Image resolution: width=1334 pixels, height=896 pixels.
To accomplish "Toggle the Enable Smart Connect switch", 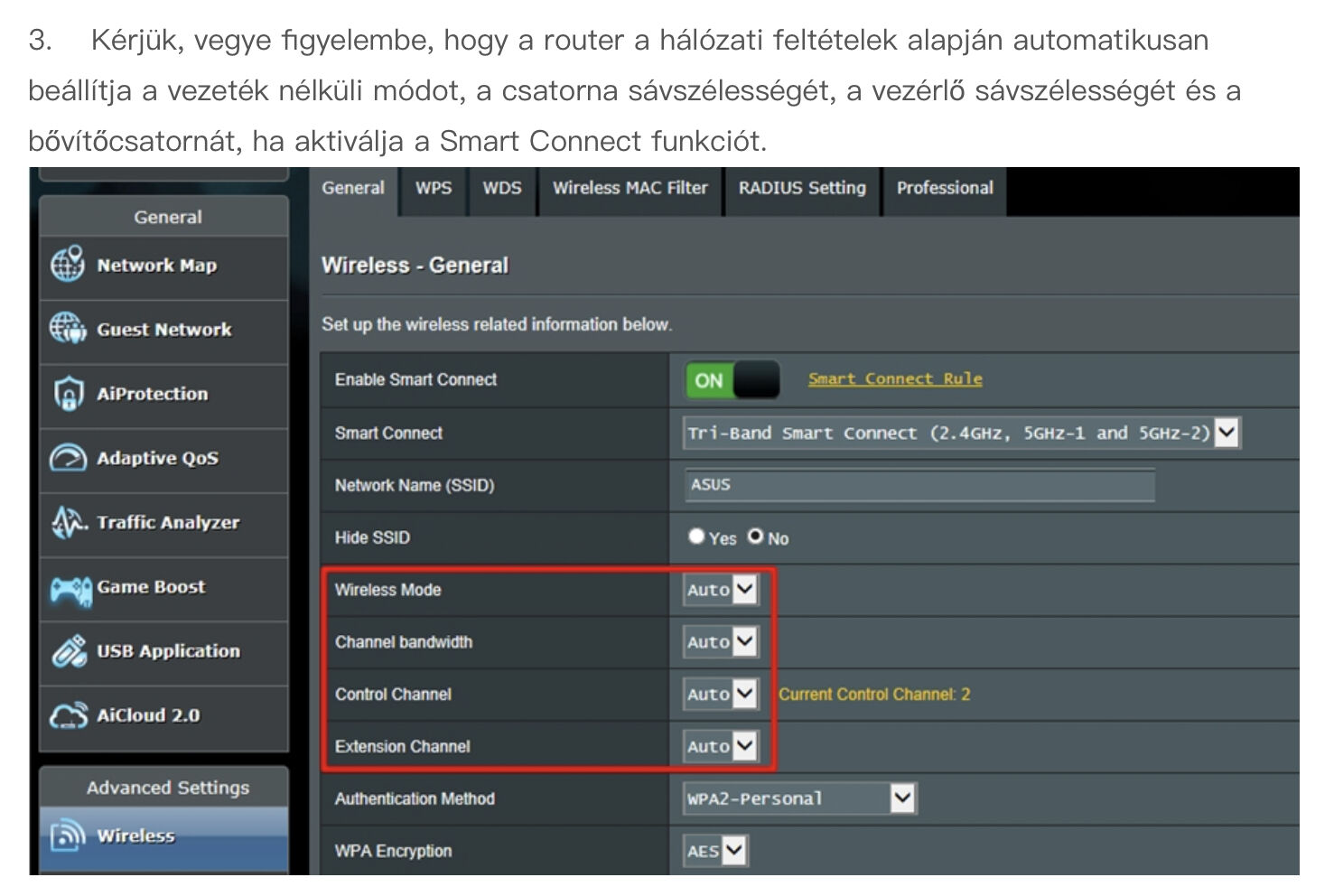I will [732, 380].
